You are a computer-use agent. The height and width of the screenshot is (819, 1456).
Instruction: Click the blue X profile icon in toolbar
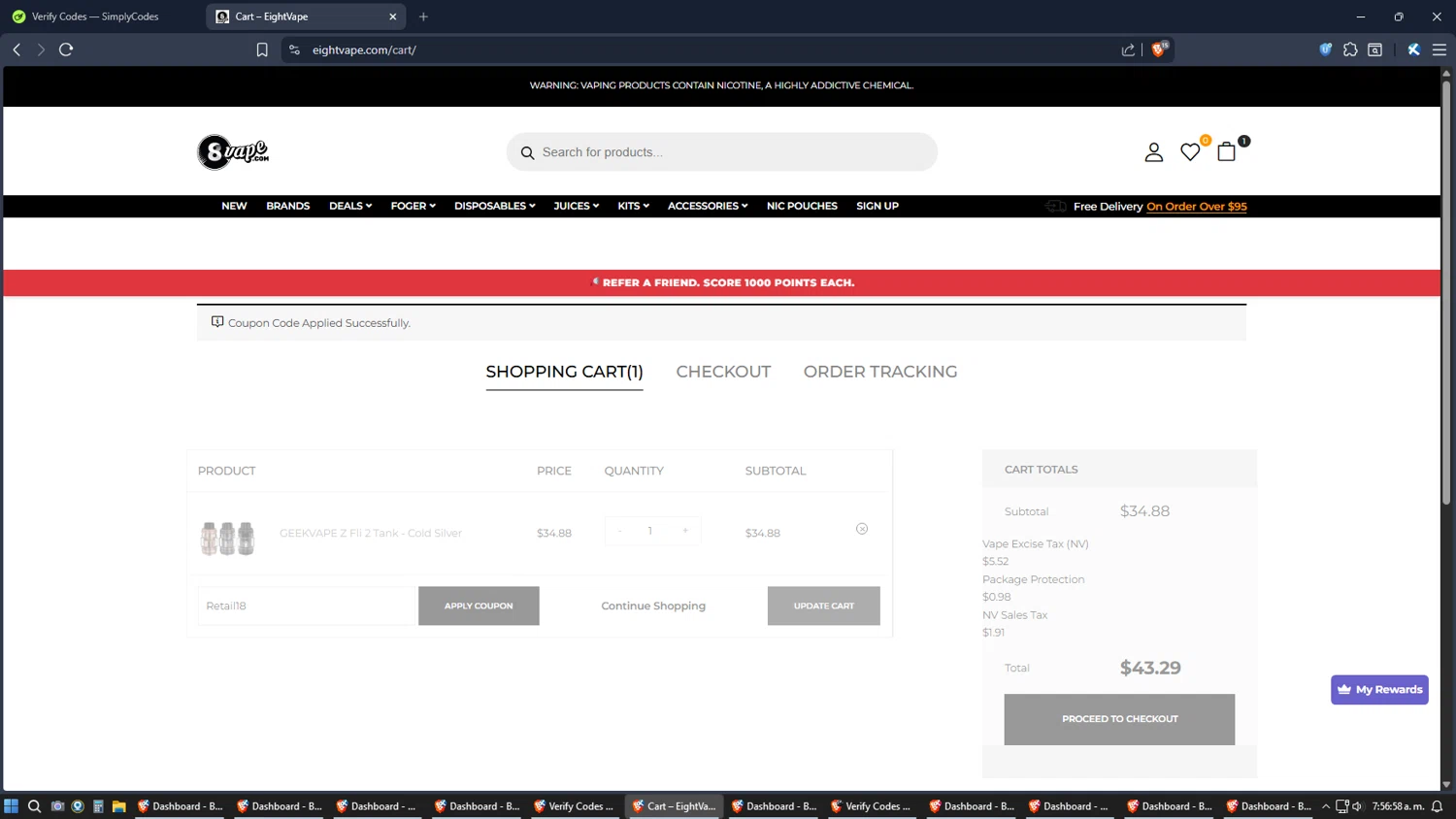tap(1413, 49)
